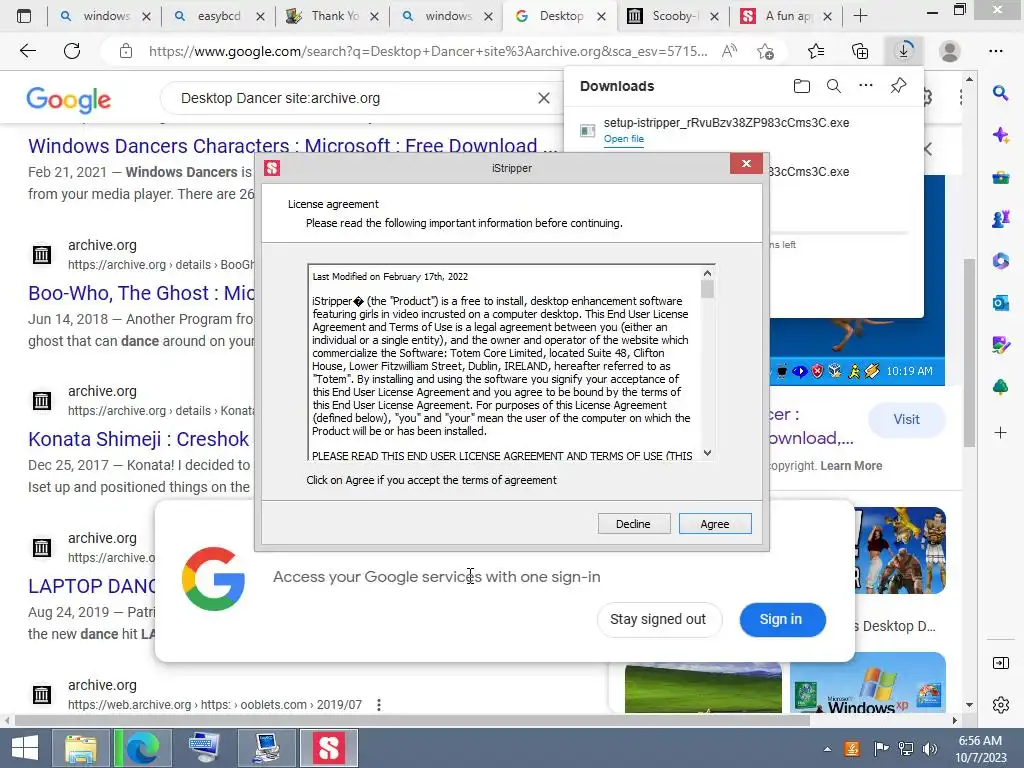The image size is (1024, 768).
Task: Add this page to favorites star
Action: coord(765,51)
